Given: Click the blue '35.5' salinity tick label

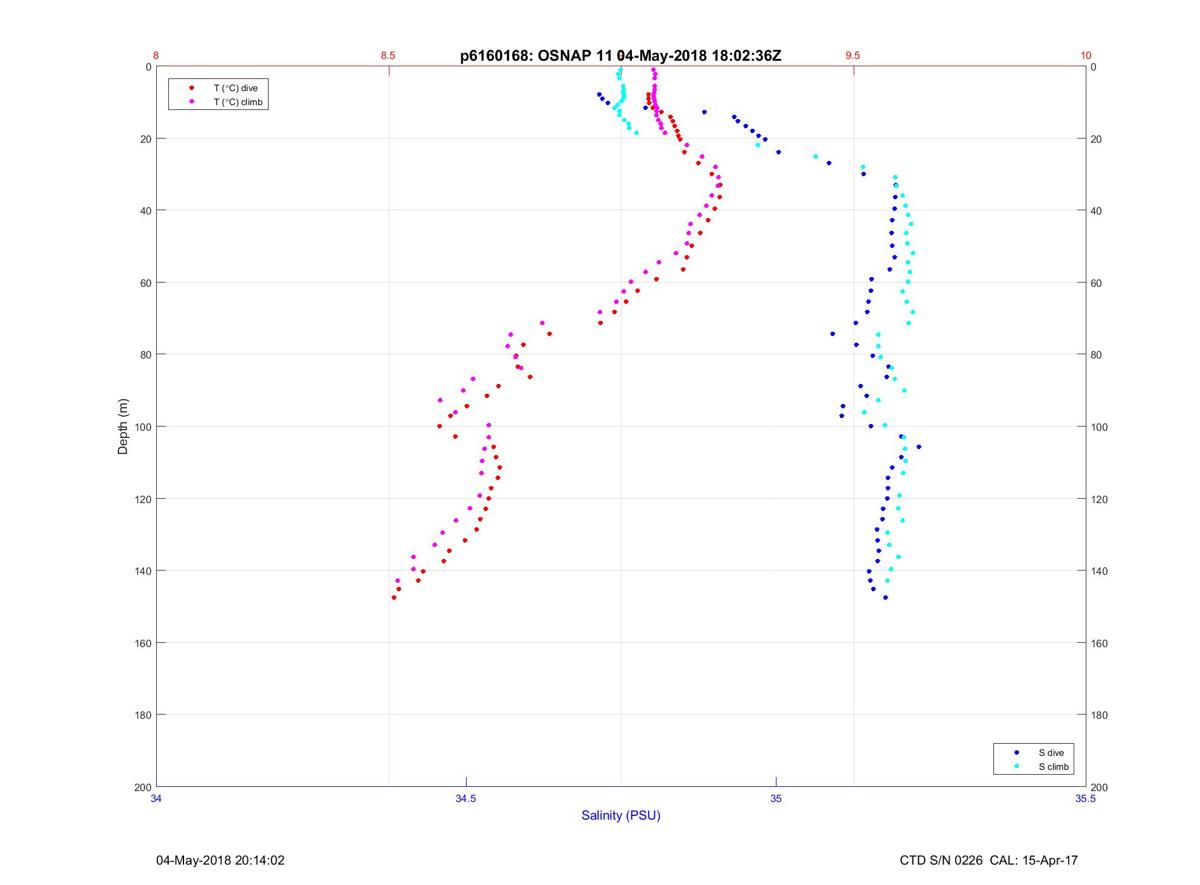Looking at the screenshot, I should click(x=1085, y=799).
